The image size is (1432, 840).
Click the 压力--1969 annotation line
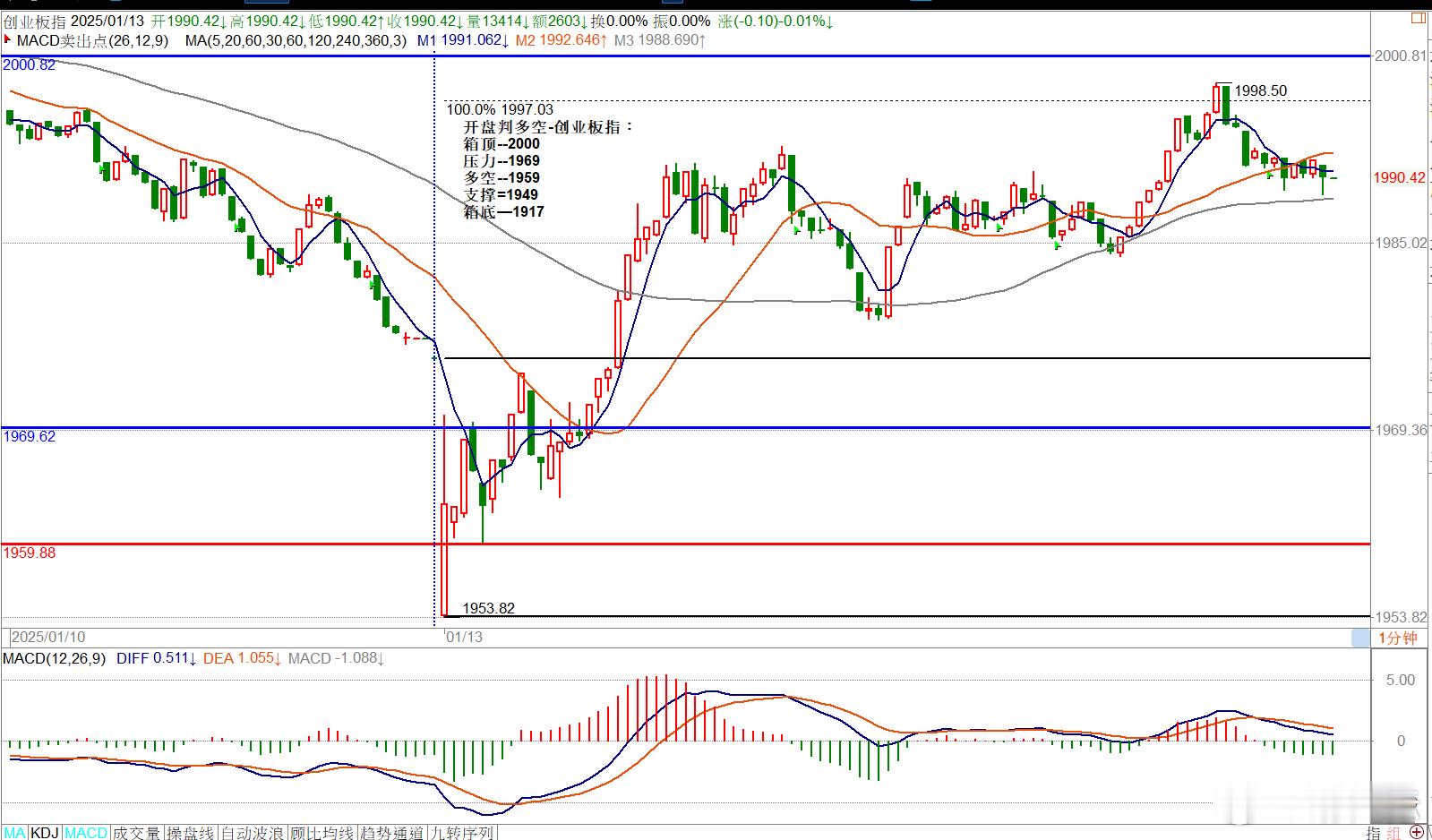tap(502, 160)
